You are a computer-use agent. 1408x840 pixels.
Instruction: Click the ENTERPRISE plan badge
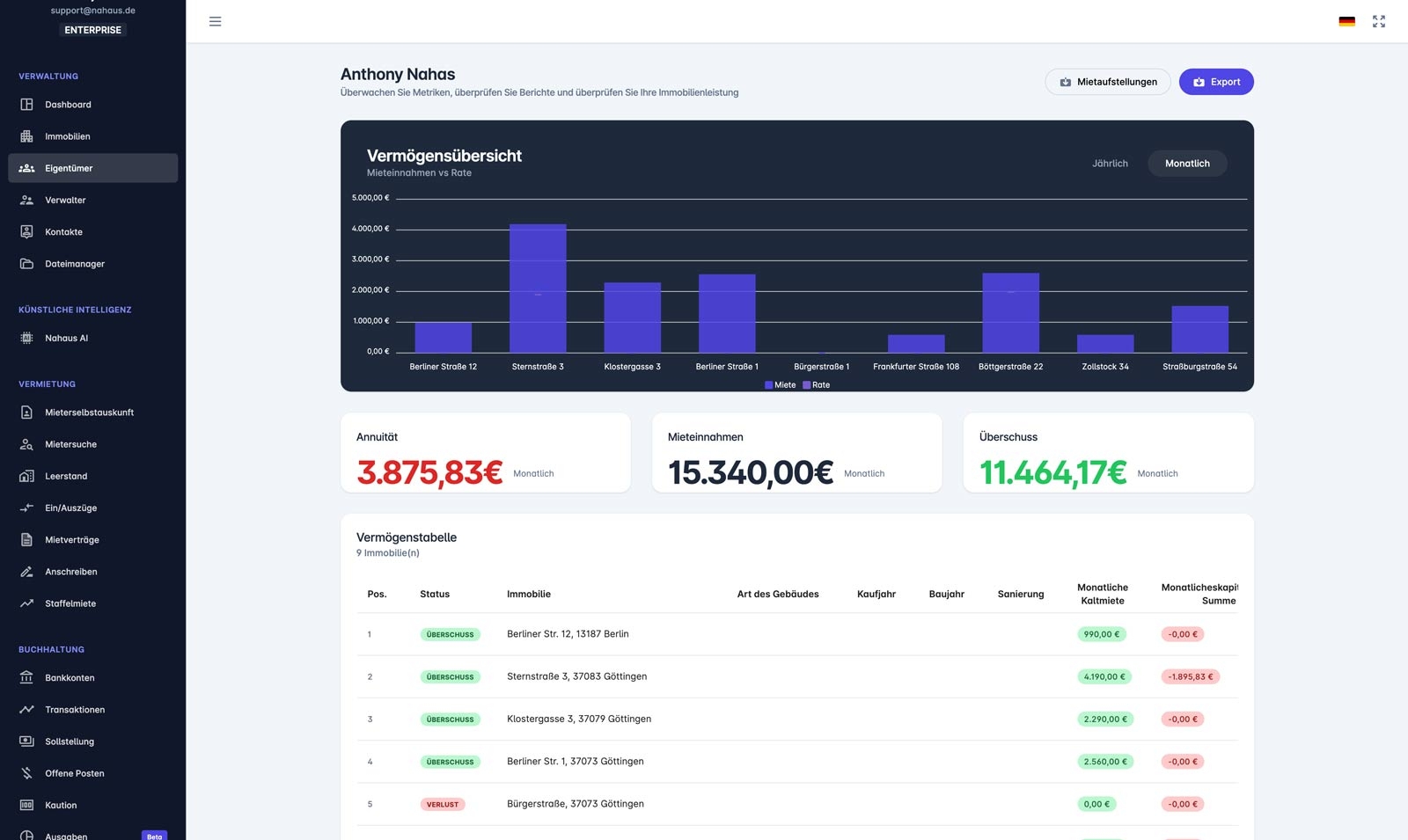click(93, 30)
